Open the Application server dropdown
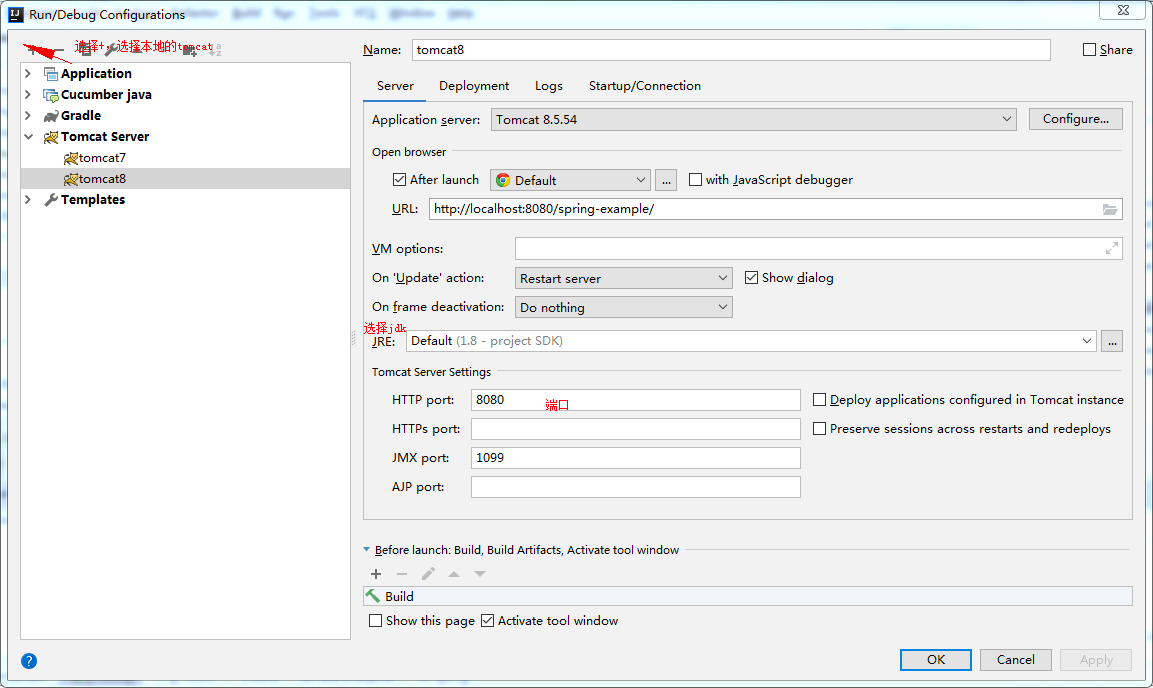1153x688 pixels. point(754,120)
